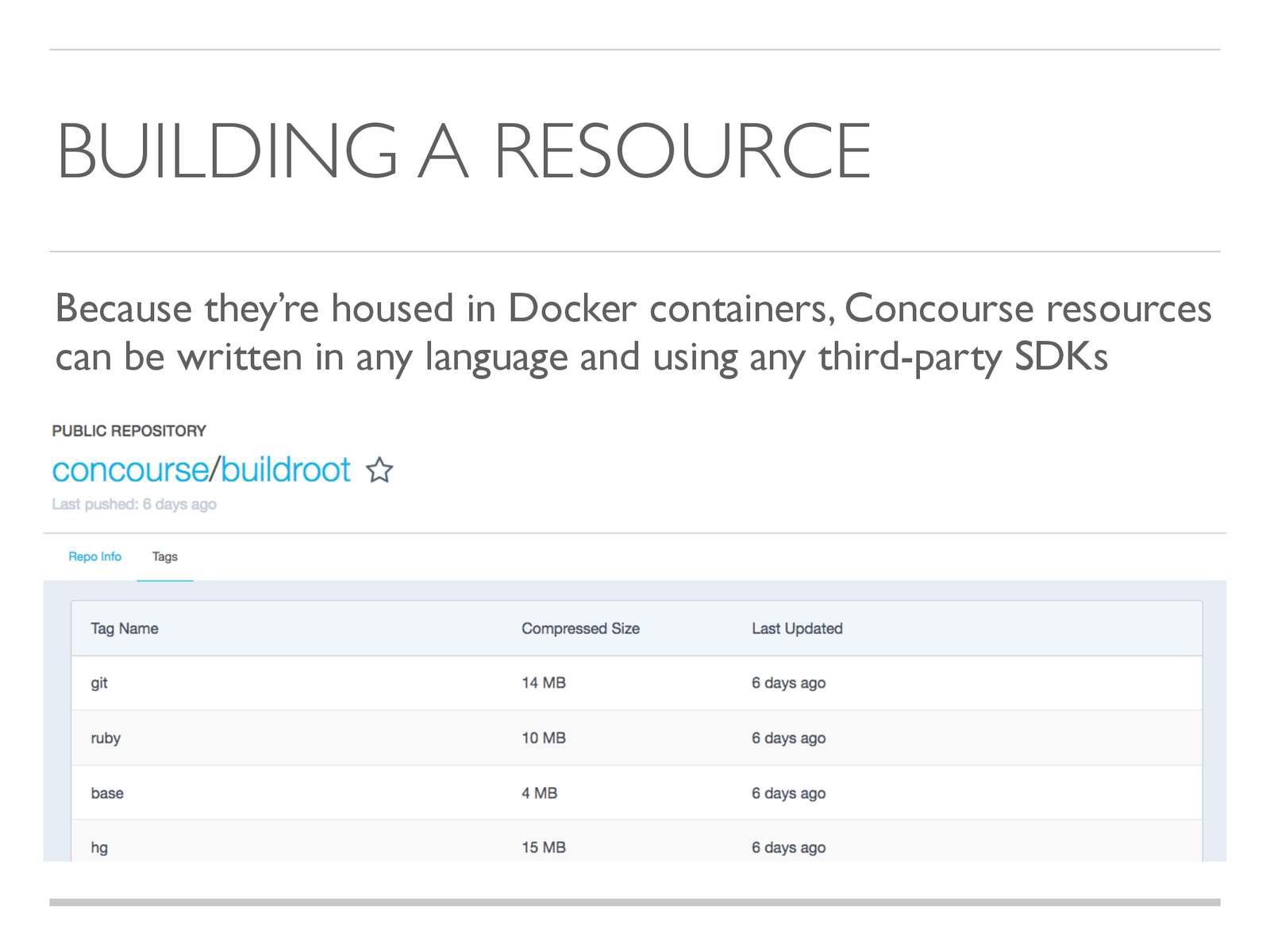
Task: Select the base tag name
Action: click(107, 793)
